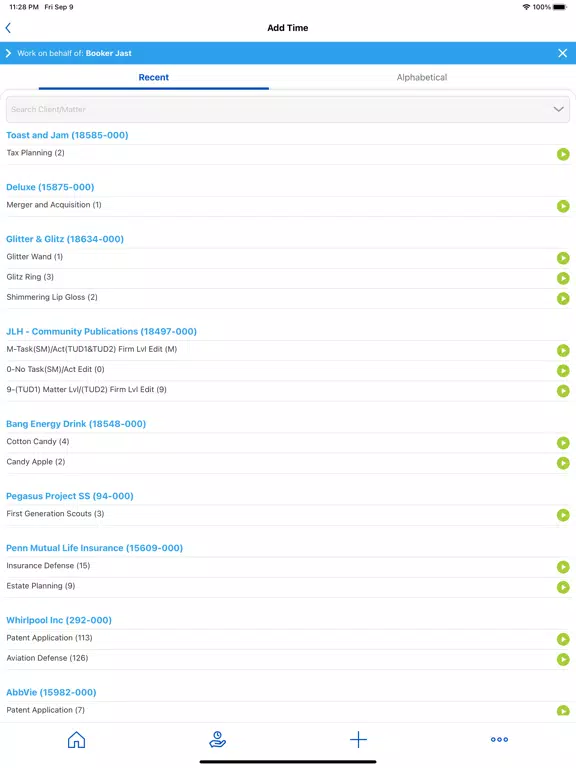Viewport: 576px width, 768px height.
Task: Start timer for Estate Planning matter
Action: point(563,587)
